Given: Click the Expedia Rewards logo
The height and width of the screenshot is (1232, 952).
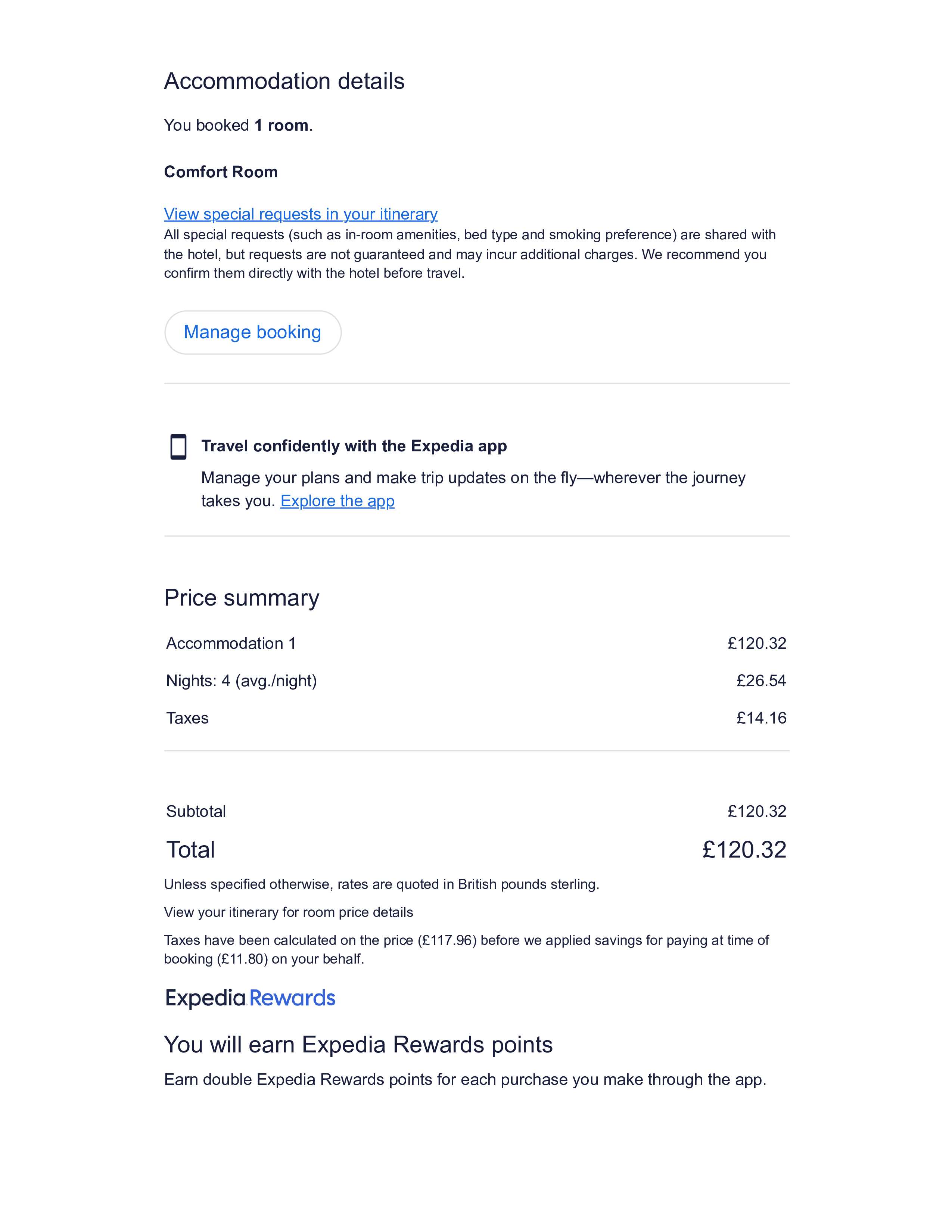Looking at the screenshot, I should pyautogui.click(x=250, y=998).
